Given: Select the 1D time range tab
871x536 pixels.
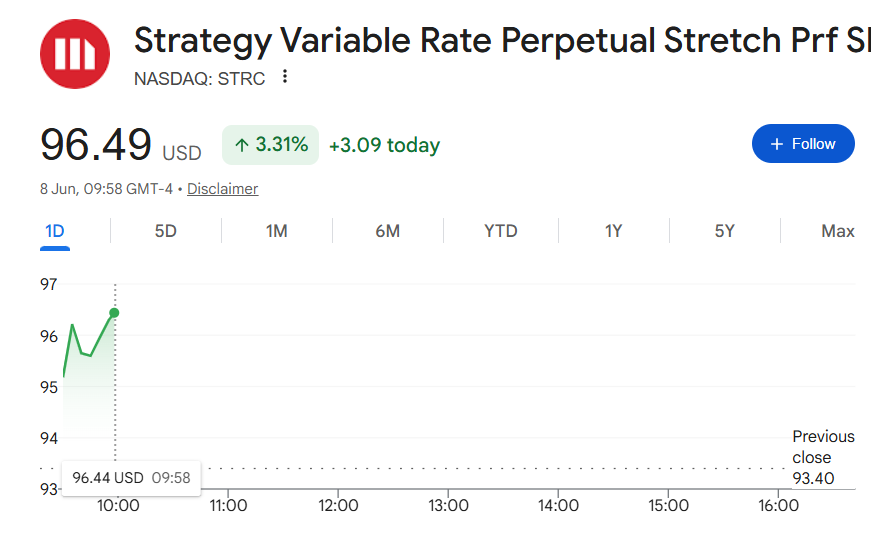Looking at the screenshot, I should click(55, 231).
